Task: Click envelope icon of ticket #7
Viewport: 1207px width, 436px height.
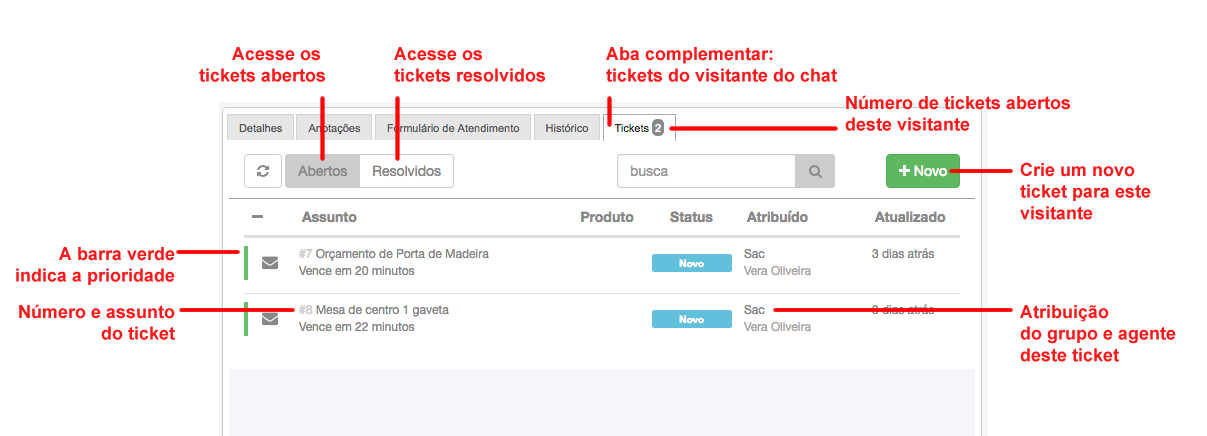Action: (270, 263)
